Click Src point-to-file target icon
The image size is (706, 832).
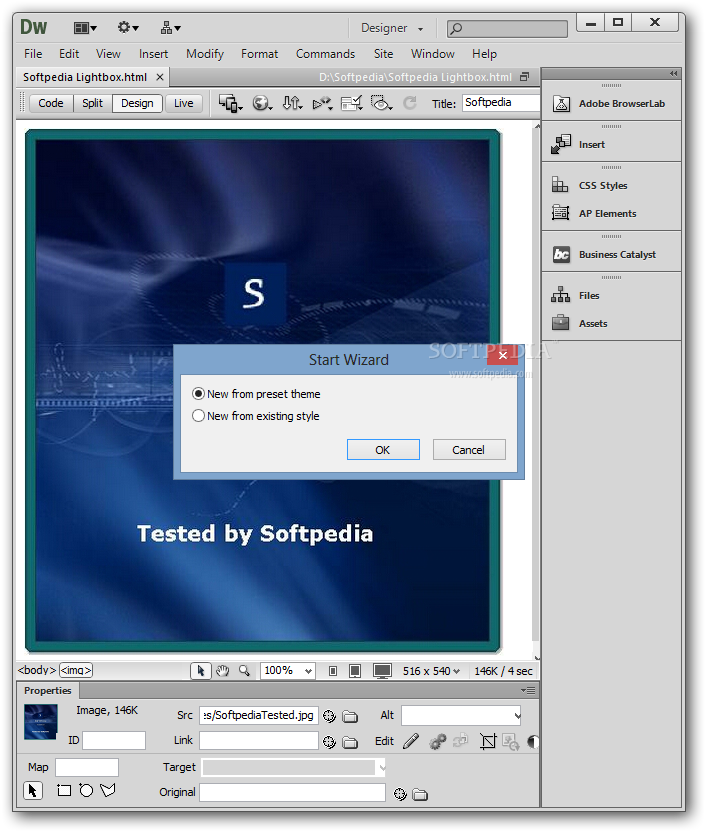tap(329, 716)
